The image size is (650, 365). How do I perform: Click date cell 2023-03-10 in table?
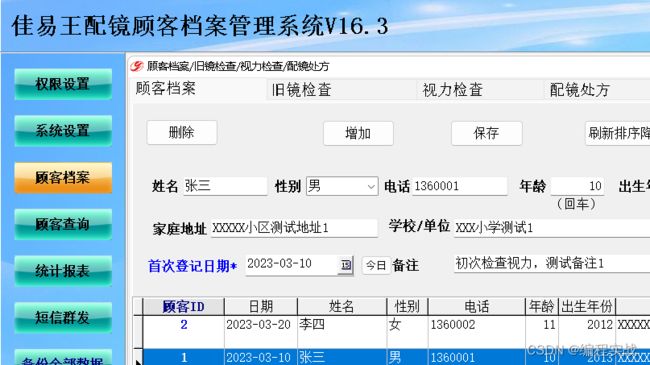pyautogui.click(x=261, y=357)
